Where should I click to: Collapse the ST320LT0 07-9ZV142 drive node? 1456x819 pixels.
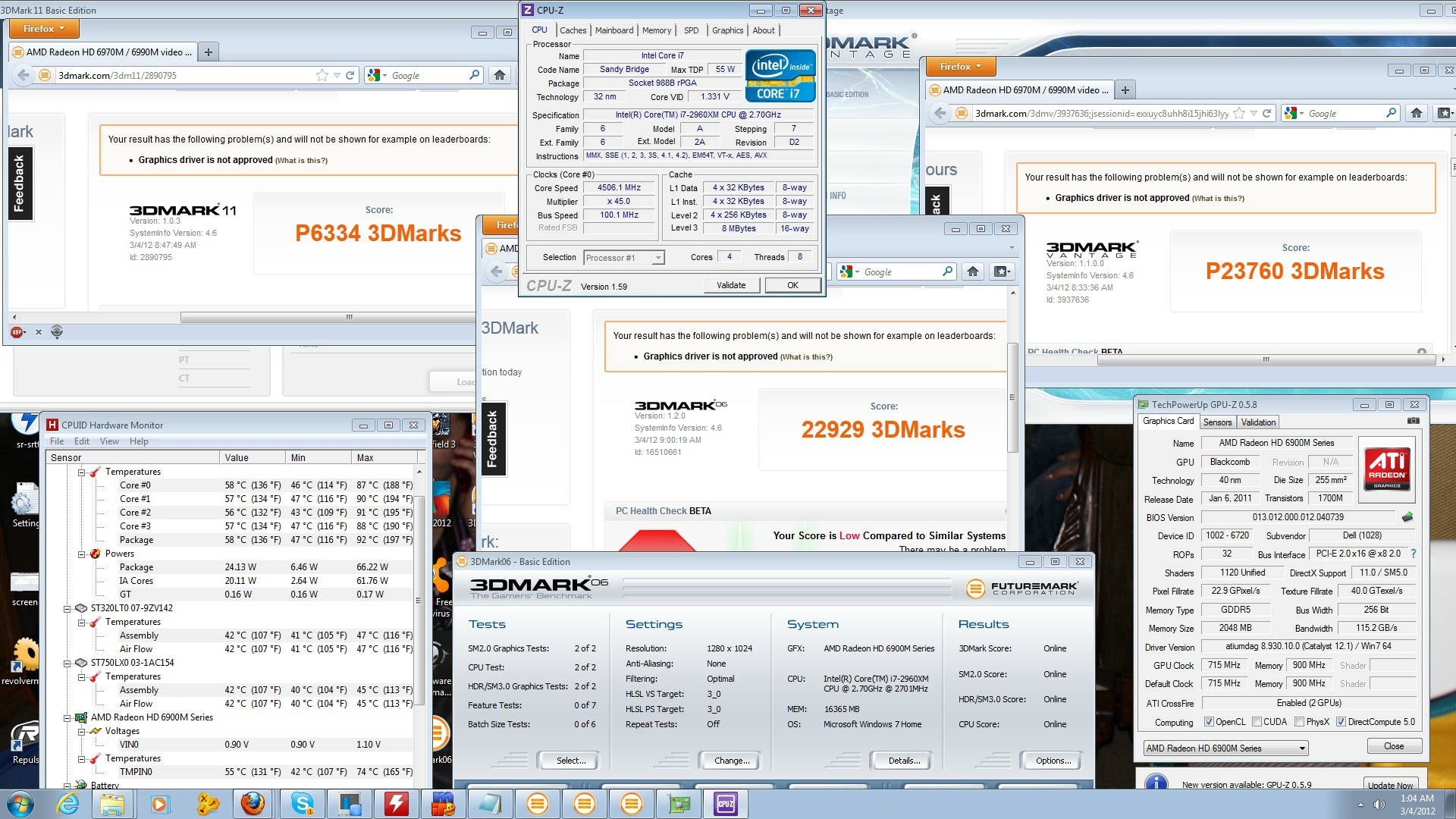click(x=67, y=608)
